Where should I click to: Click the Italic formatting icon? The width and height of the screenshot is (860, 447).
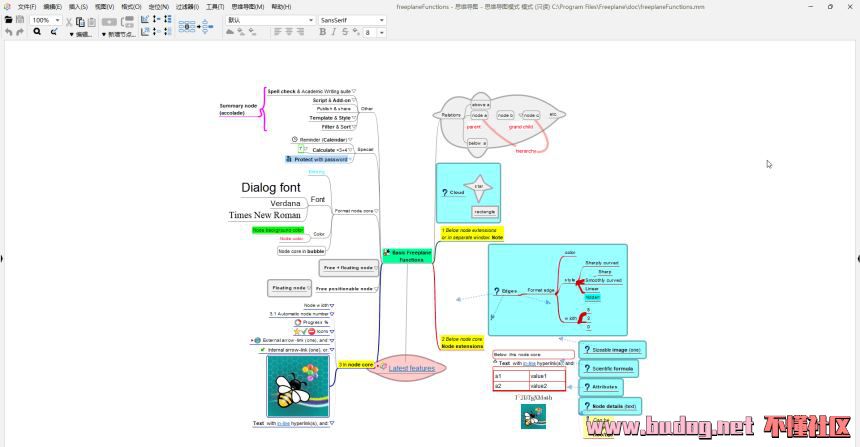click(333, 32)
